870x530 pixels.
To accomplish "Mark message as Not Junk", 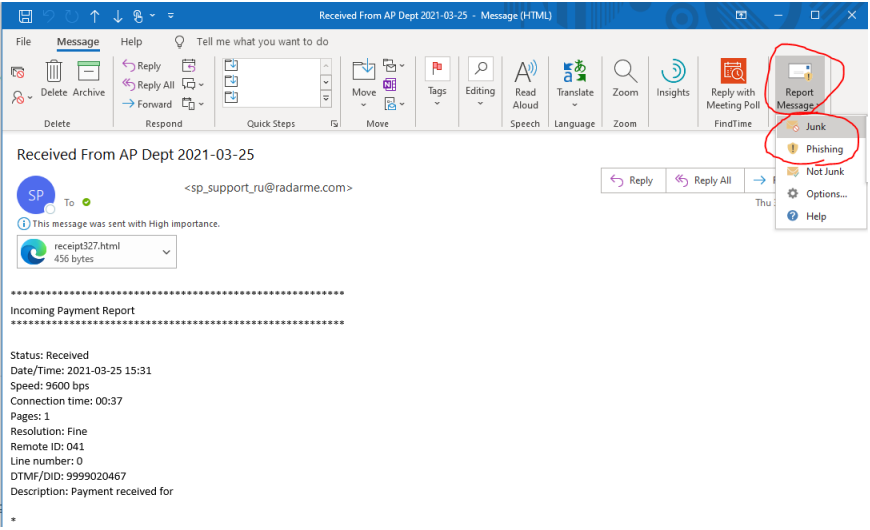I will [x=821, y=171].
